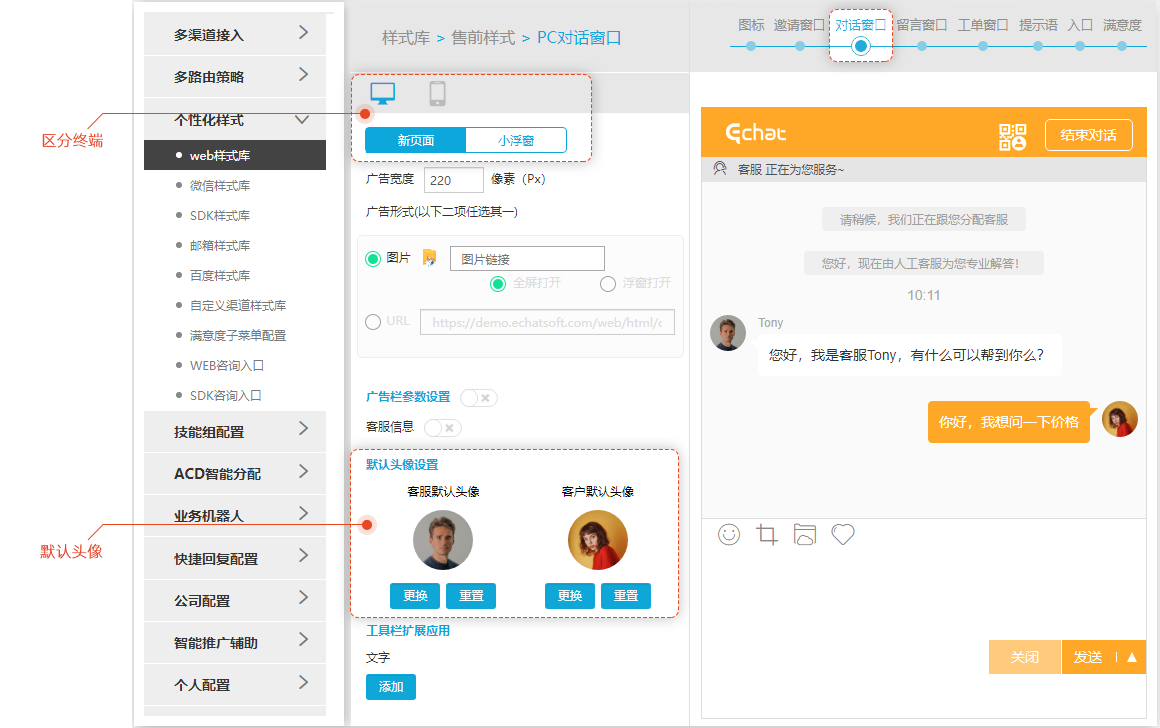The height and width of the screenshot is (728, 1160).
Task: Toggle the 客服信息 switch
Action: (442, 428)
